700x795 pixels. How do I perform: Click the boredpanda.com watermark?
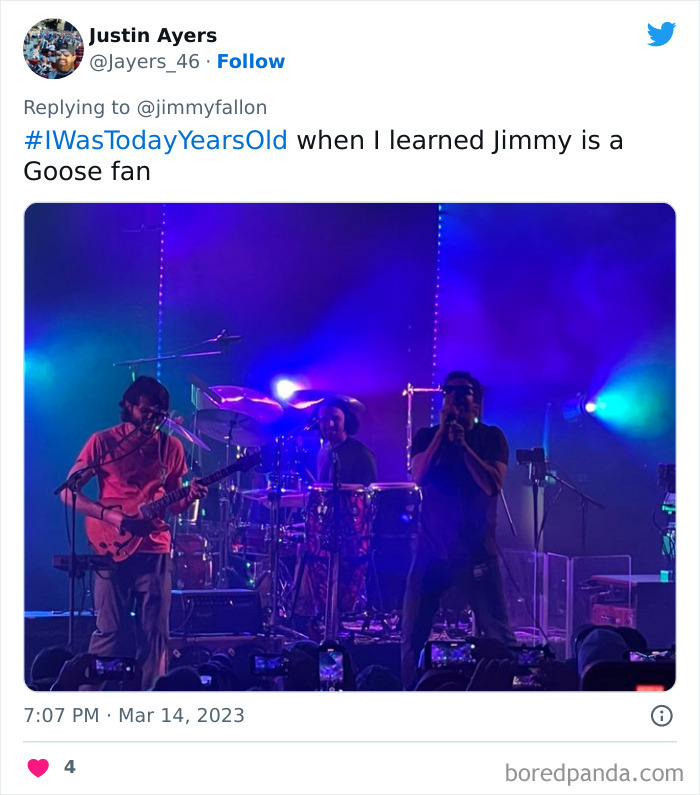pyautogui.click(x=593, y=772)
